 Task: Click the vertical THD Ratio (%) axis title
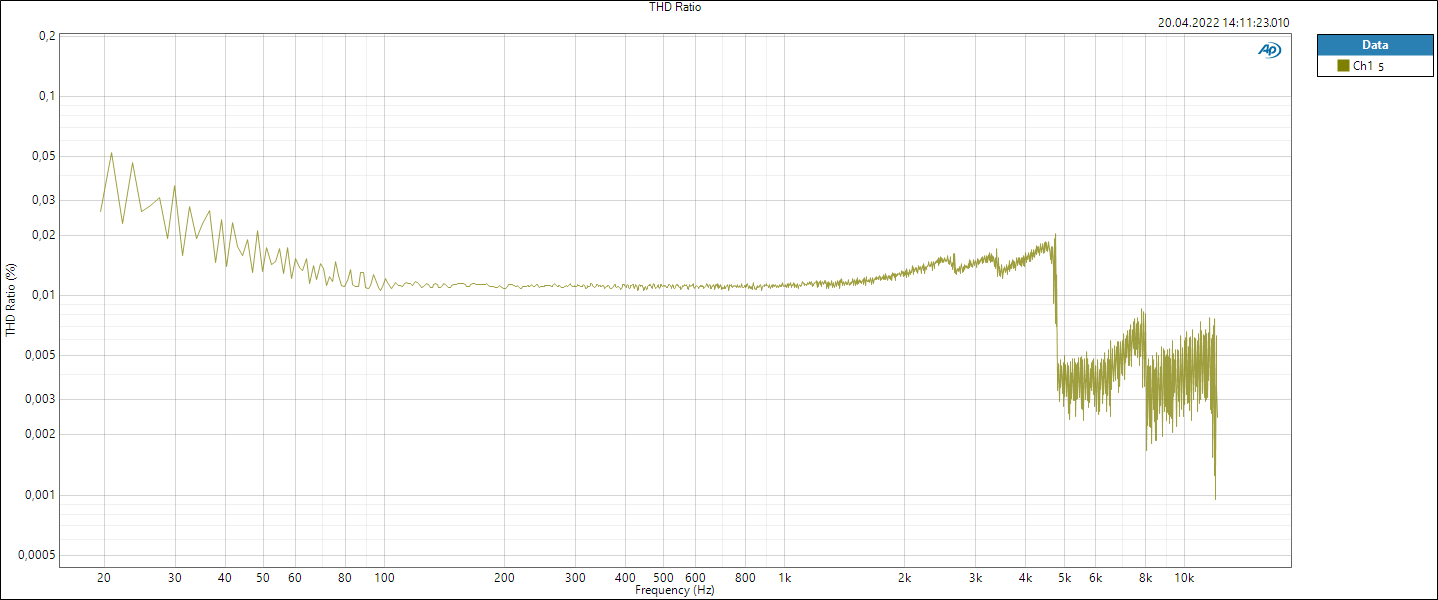(x=11, y=300)
